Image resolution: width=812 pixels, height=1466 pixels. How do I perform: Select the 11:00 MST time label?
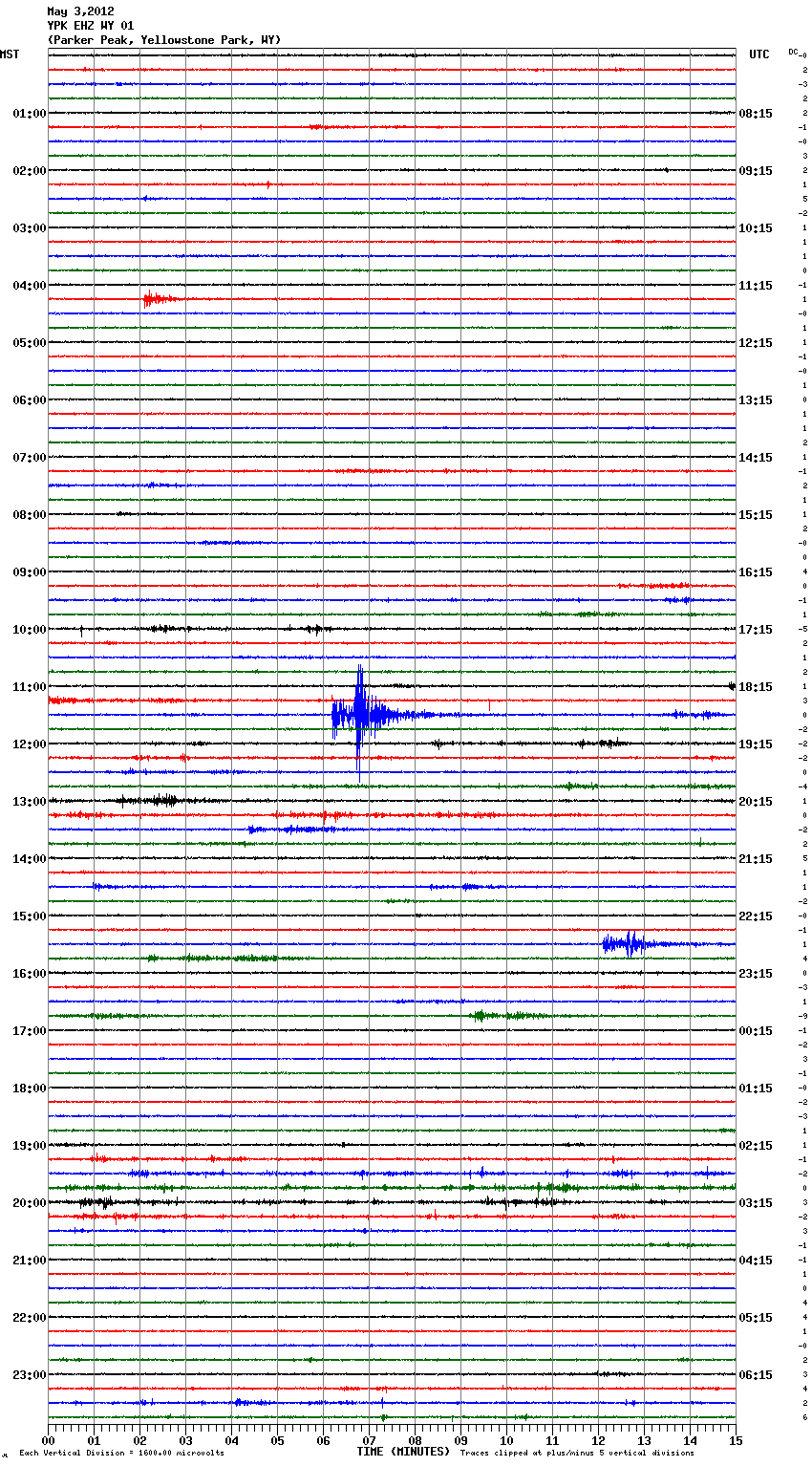30,686
